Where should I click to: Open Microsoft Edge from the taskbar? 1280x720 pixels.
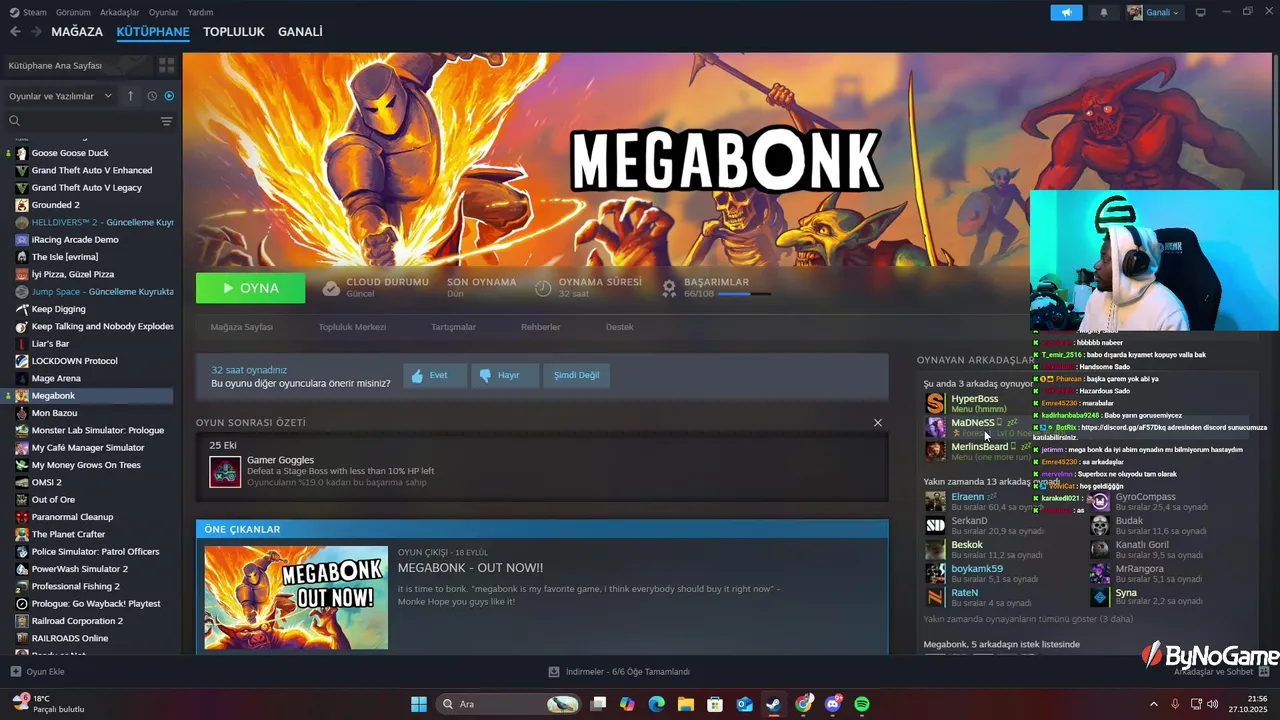pos(656,704)
